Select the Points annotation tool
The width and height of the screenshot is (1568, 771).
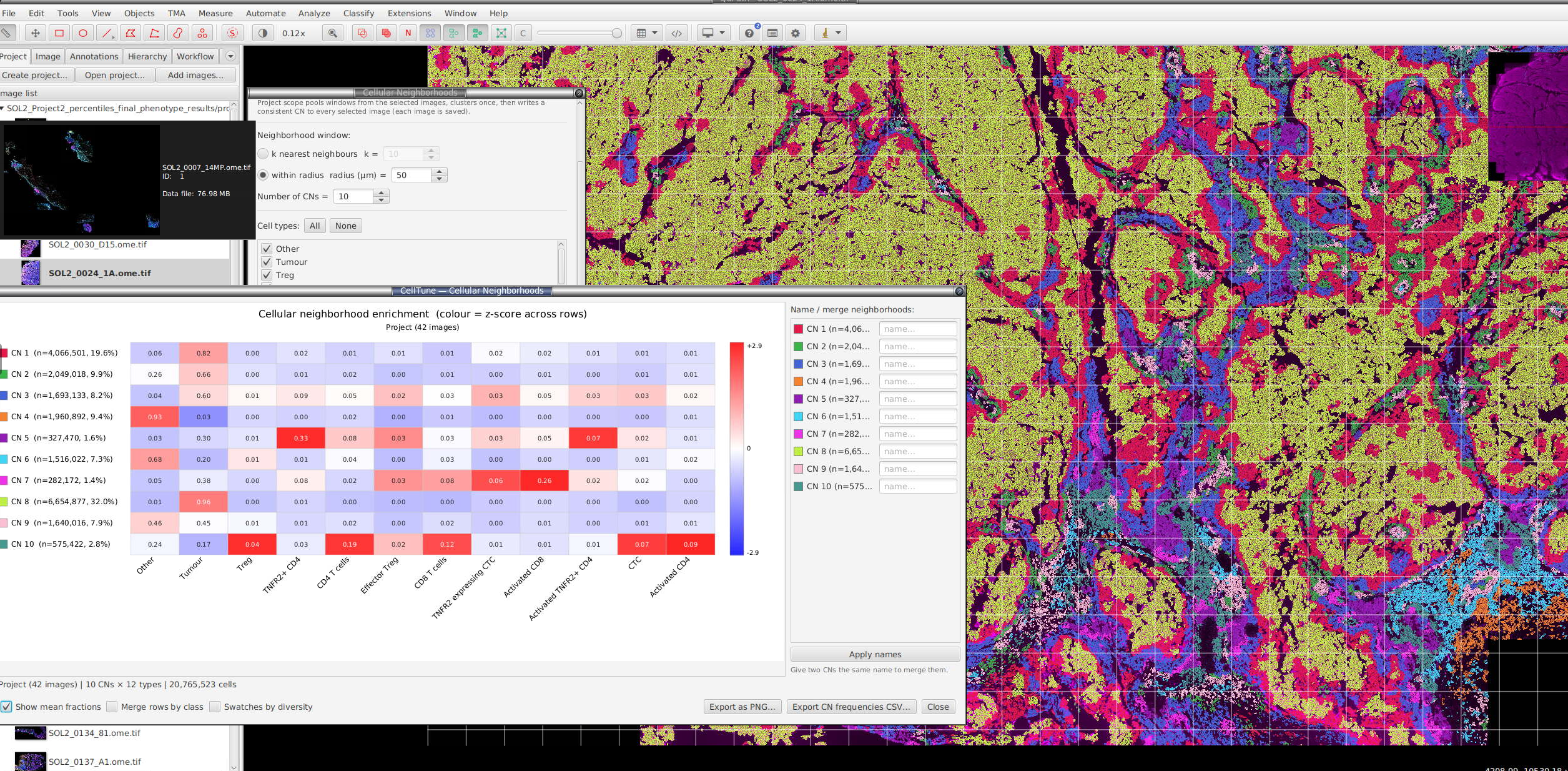pos(202,33)
